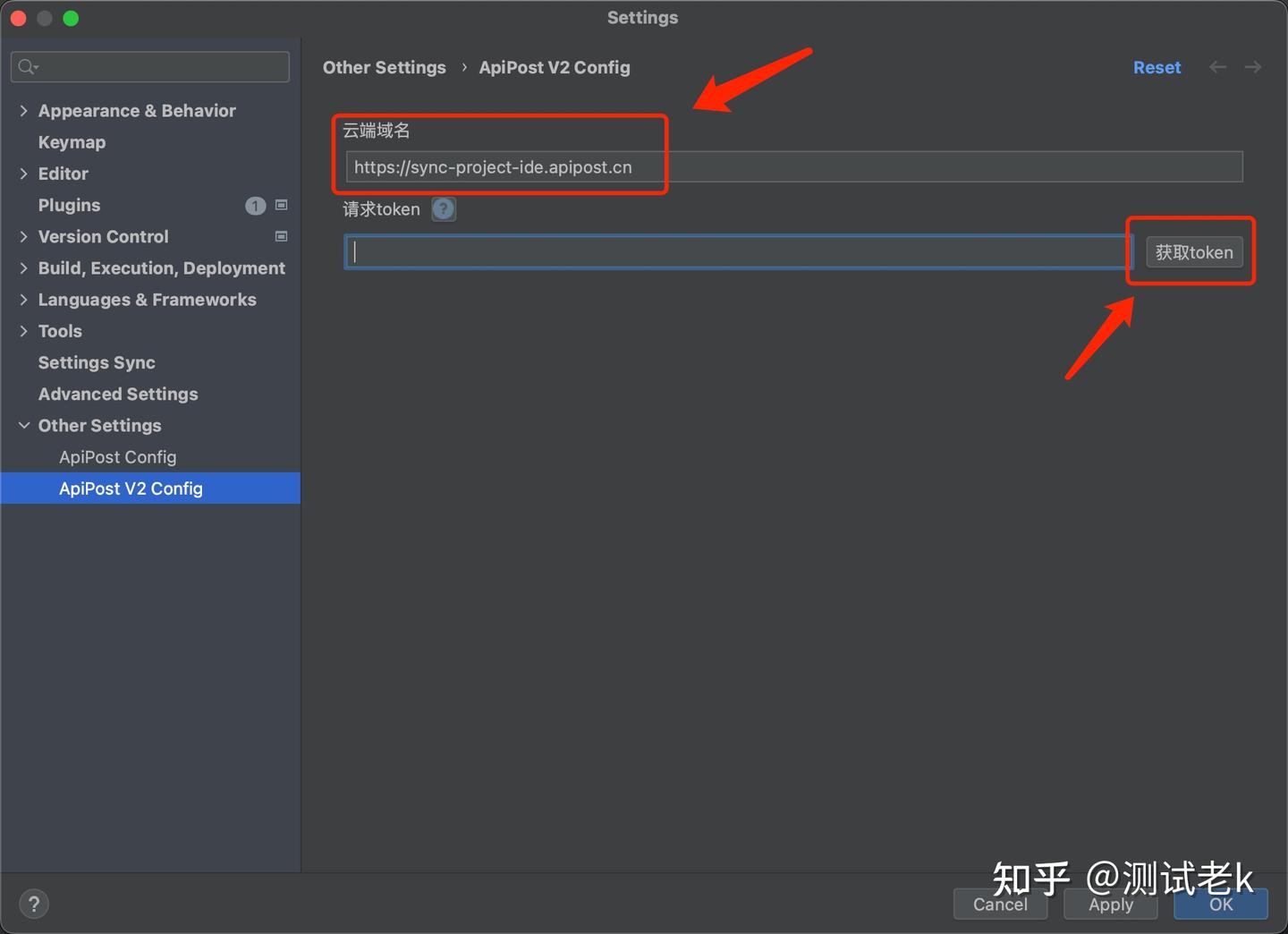Click the ApiPost V2 Config breadcrumb title

coord(555,67)
